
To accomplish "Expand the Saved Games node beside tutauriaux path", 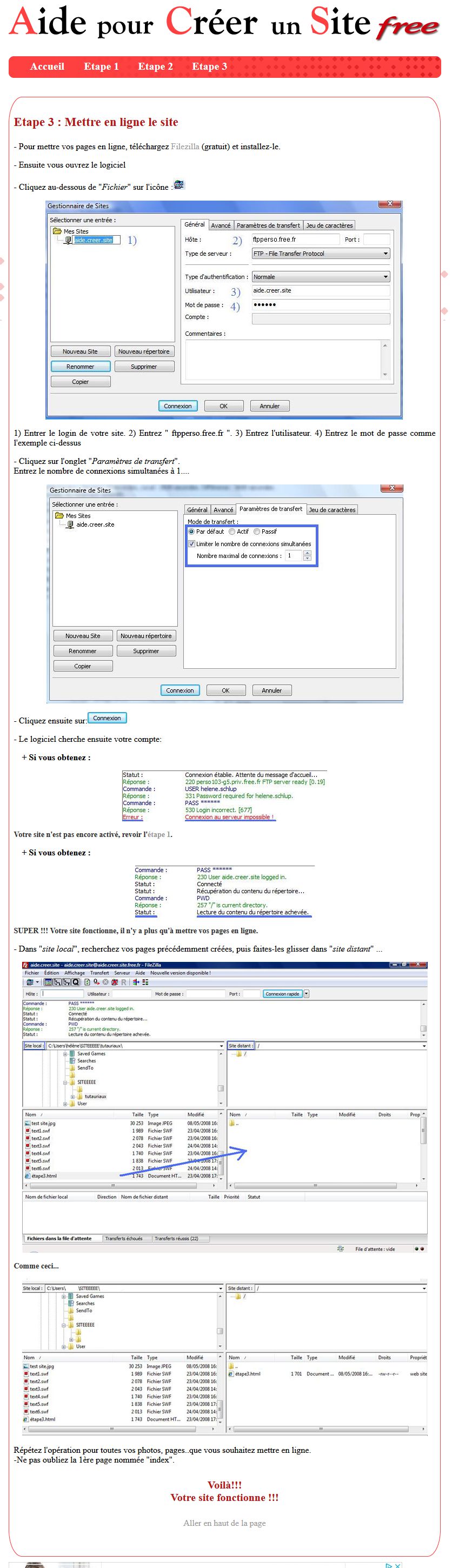I will tap(65, 1054).
